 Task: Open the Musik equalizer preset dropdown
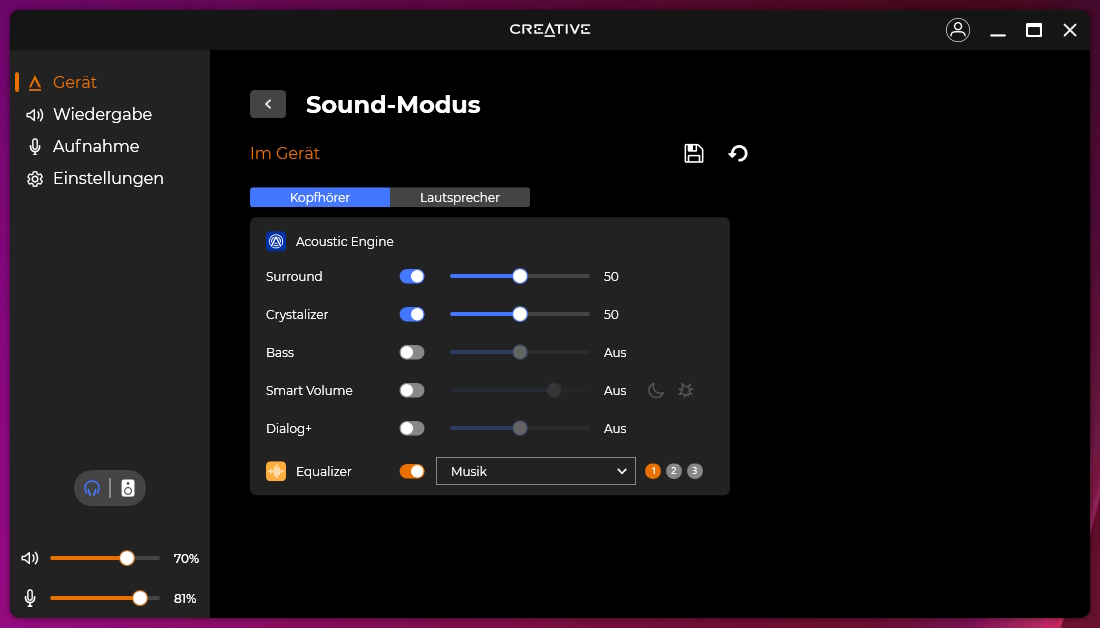pos(535,470)
